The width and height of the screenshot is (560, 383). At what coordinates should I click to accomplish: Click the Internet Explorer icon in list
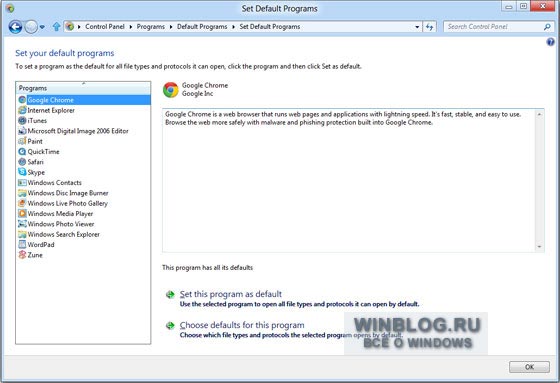click(22, 110)
